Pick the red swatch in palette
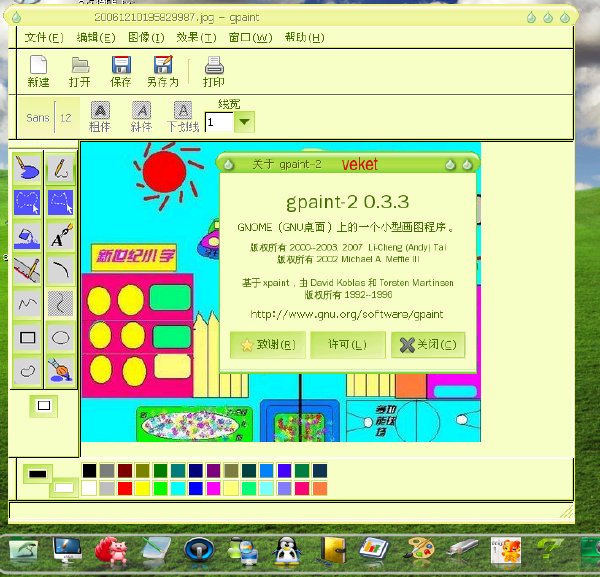The image size is (600, 577). 125,489
